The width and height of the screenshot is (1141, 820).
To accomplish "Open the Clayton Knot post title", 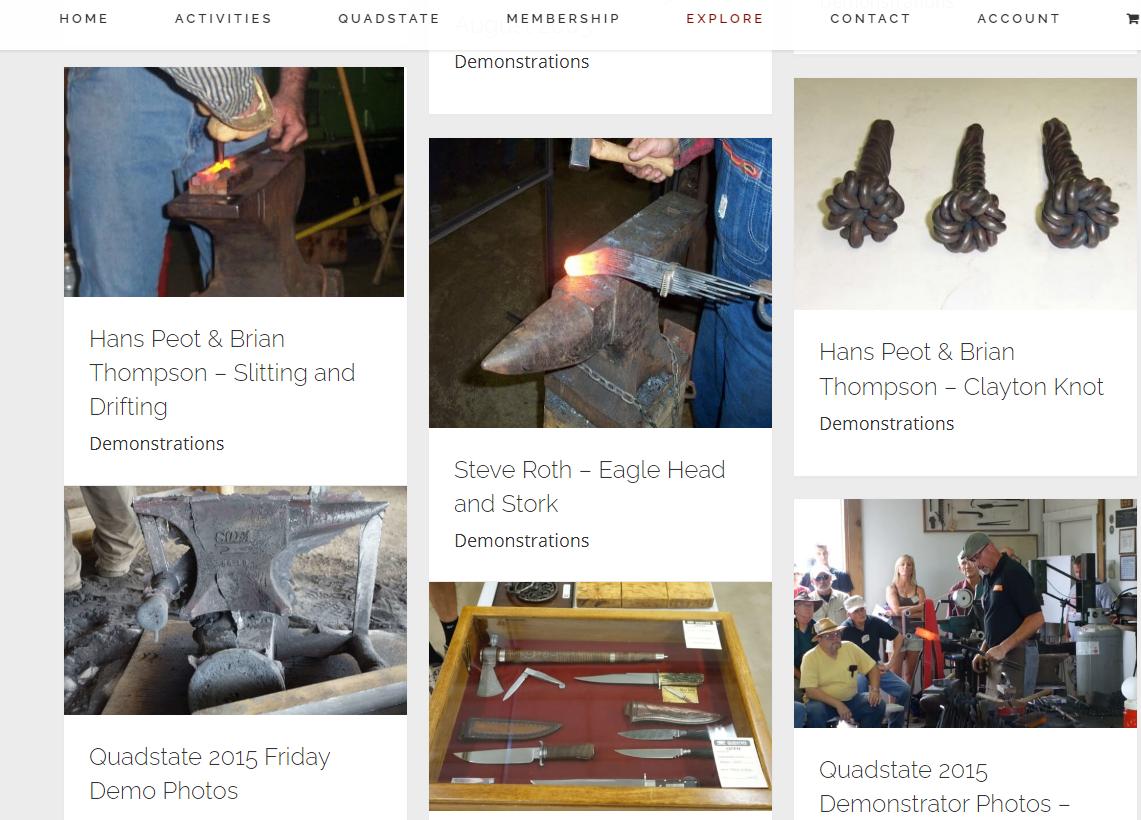I will pos(961,369).
